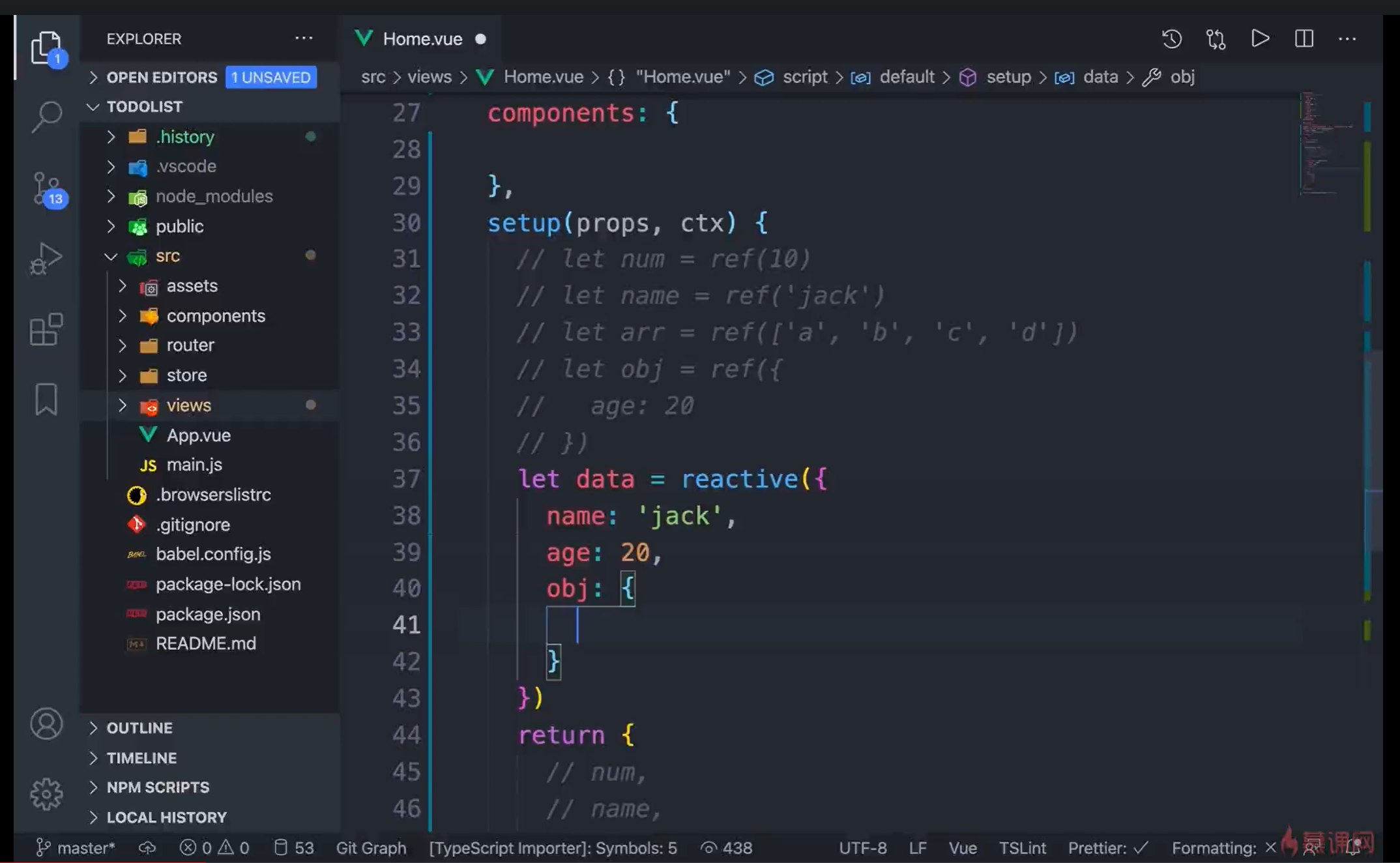Select the Home.vue editor tab
The image size is (1400, 863).
[422, 39]
